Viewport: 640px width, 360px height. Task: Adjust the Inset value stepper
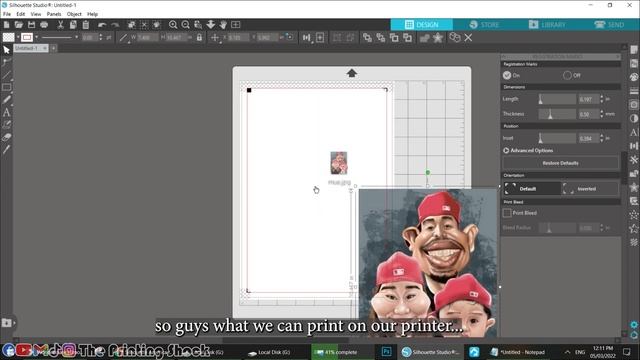(602, 138)
